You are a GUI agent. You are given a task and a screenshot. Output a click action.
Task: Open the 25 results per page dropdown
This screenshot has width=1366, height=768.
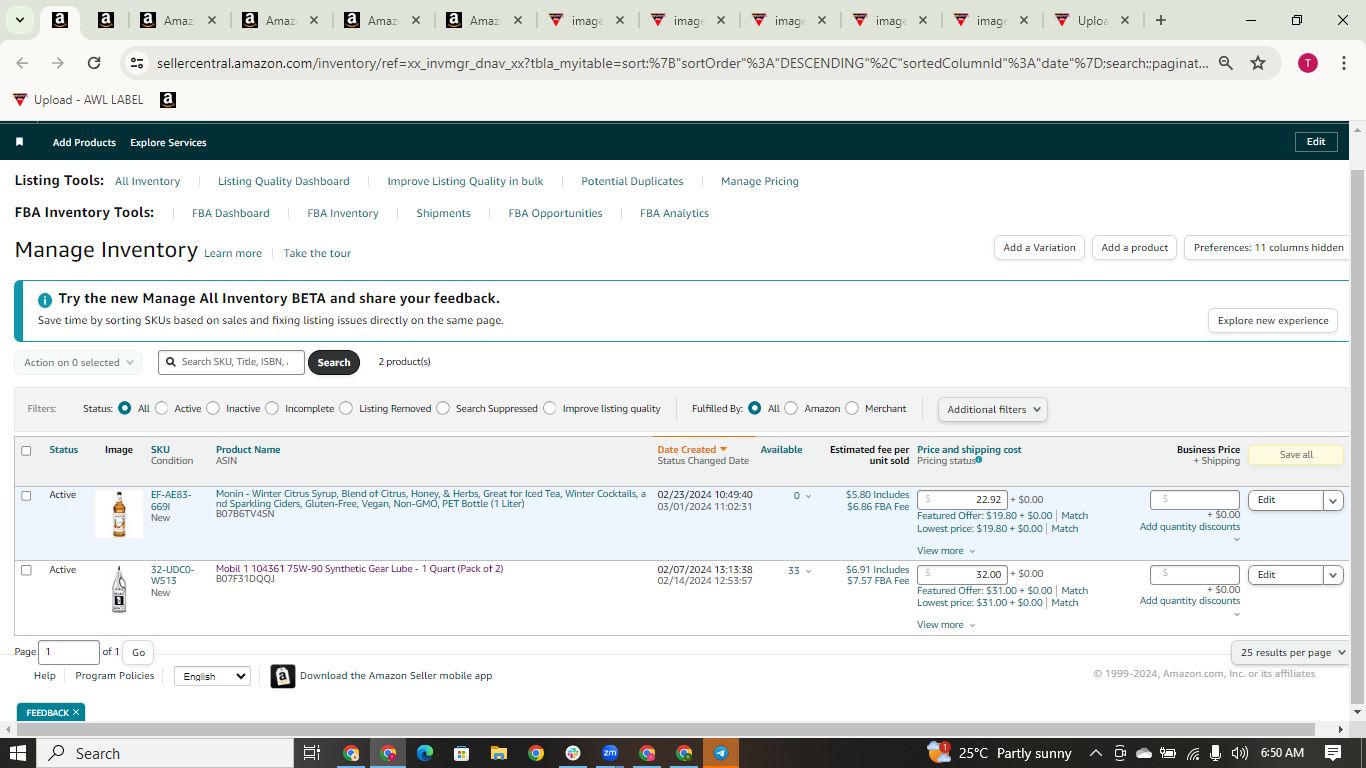(x=1290, y=652)
